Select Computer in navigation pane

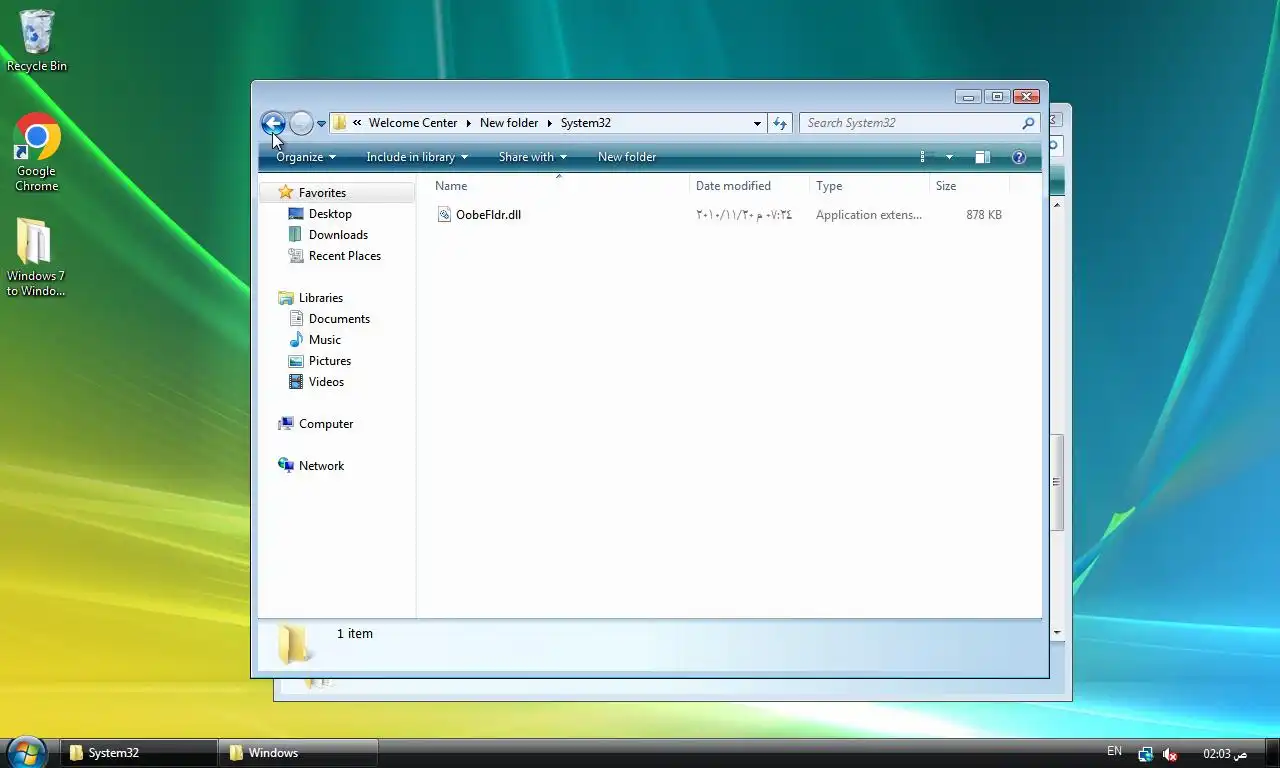click(x=326, y=424)
